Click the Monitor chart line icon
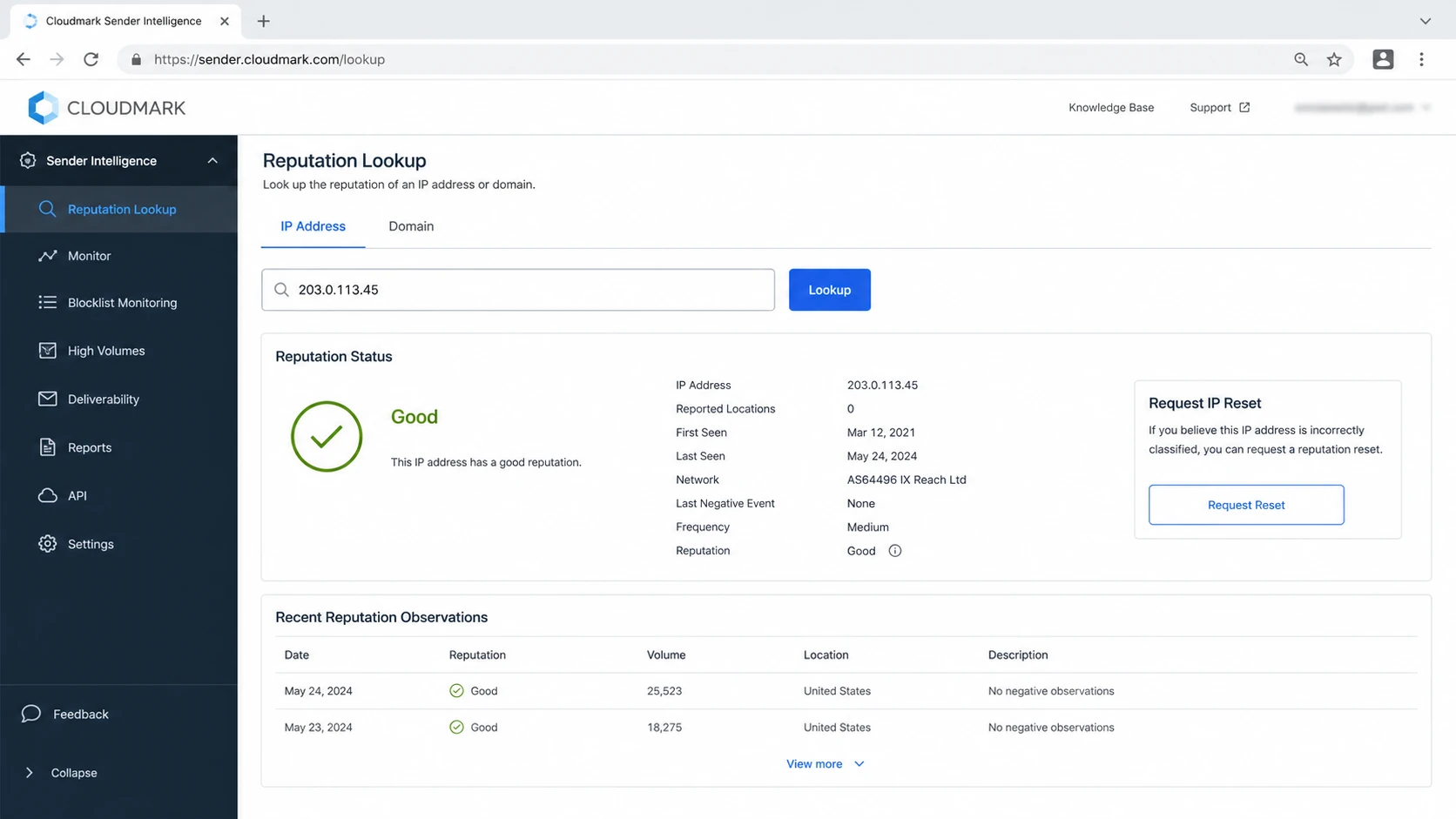This screenshot has height=819, width=1456. pyautogui.click(x=47, y=256)
